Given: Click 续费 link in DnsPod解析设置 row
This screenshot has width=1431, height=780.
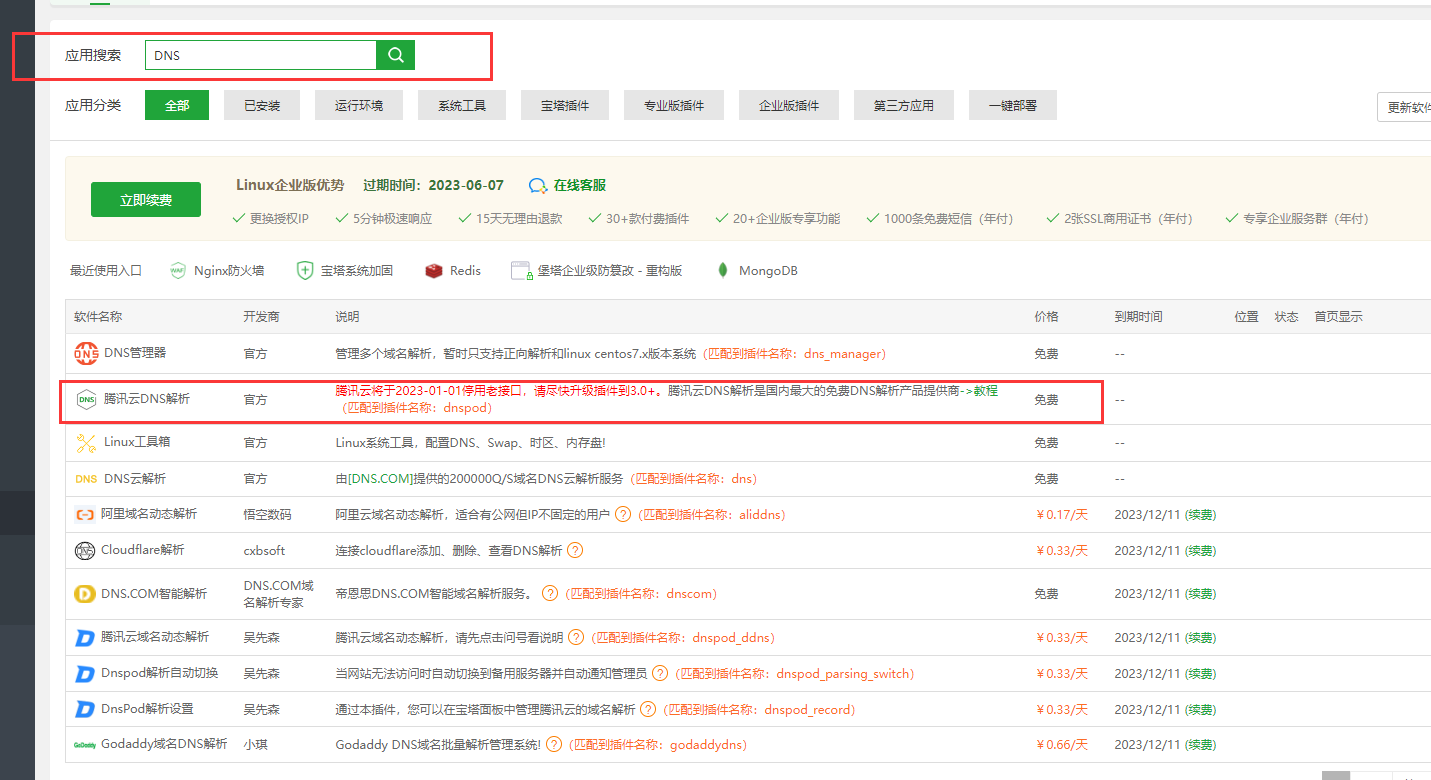Looking at the screenshot, I should (1200, 710).
